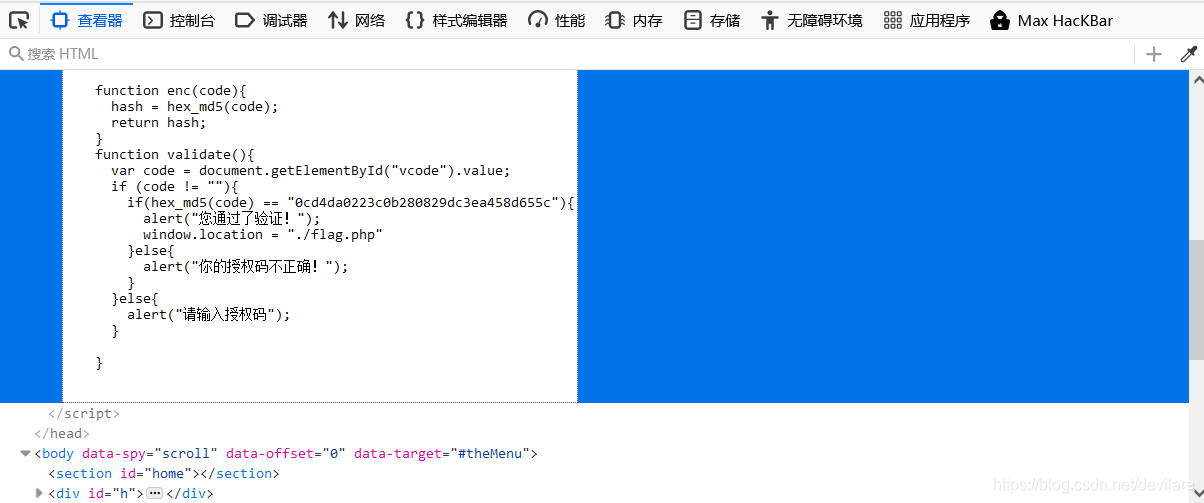Image resolution: width=1204 pixels, height=503 pixels.
Task: Click the "hash = hex_md5(code);" line
Action: [195, 106]
